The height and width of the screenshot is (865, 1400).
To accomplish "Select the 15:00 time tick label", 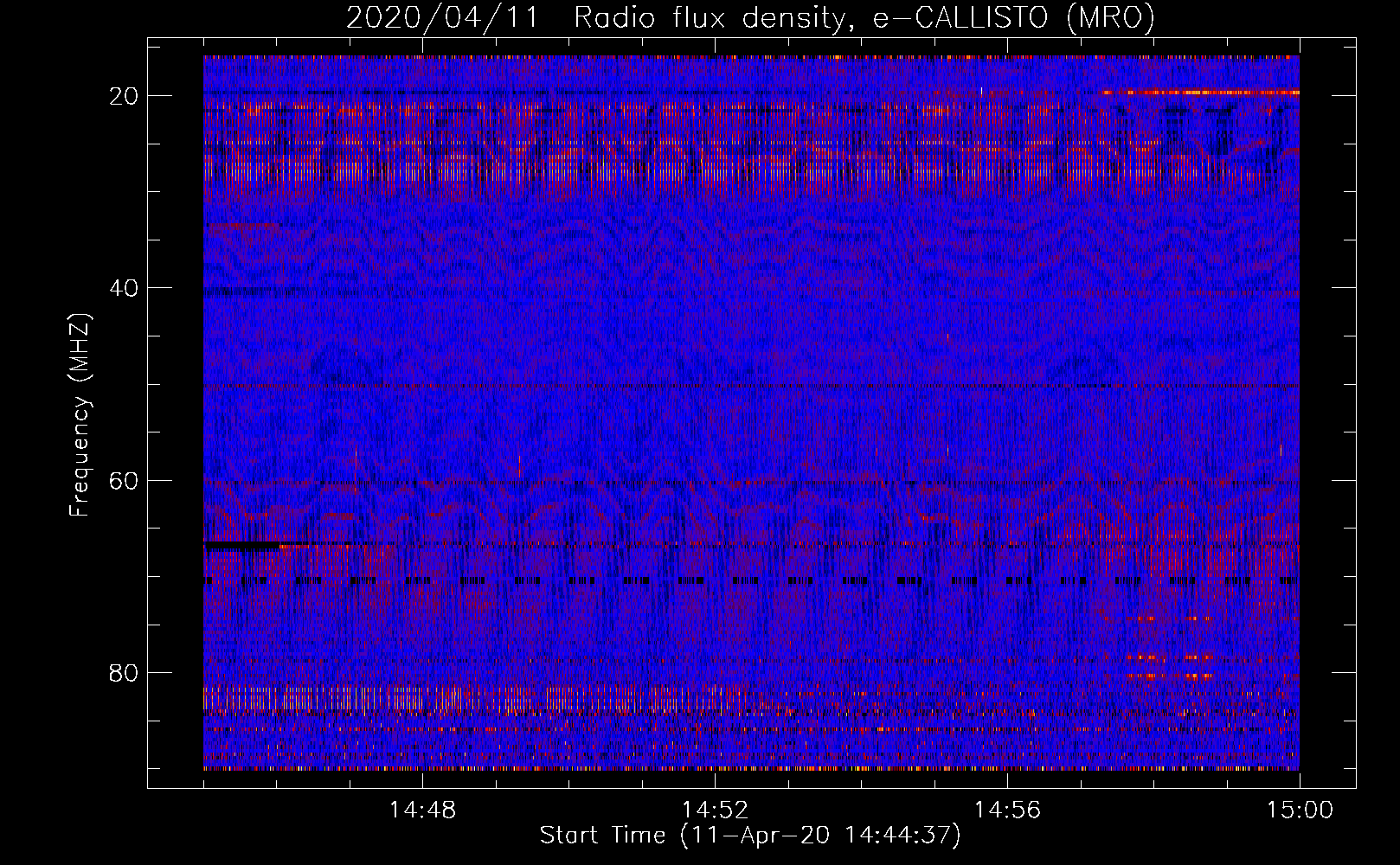I will (x=1300, y=811).
